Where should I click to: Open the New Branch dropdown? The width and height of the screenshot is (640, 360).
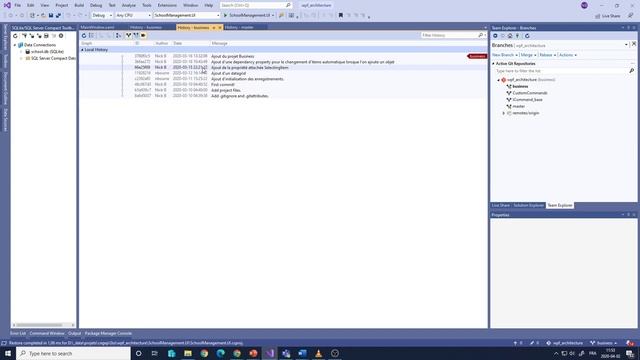pyautogui.click(x=505, y=55)
